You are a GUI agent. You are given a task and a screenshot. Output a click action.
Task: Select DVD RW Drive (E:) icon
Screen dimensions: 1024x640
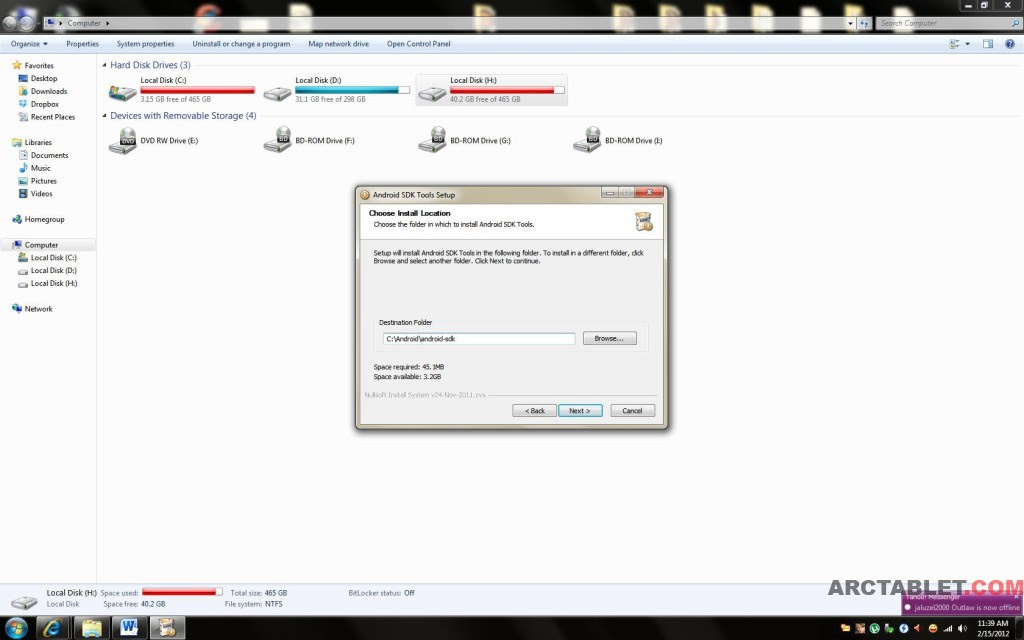coord(123,140)
